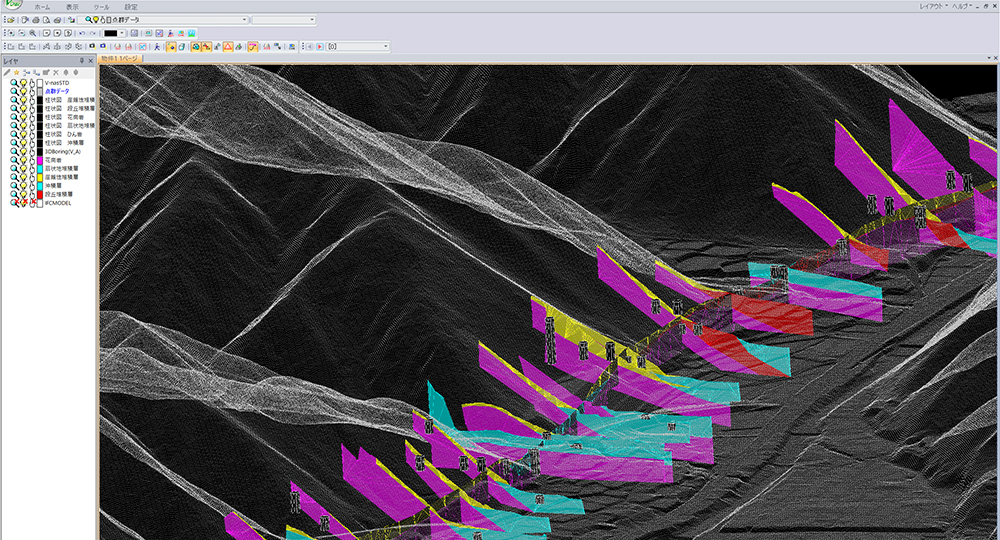Expand the {0} combo box
This screenshot has height=540, width=1000.
coord(385,46)
